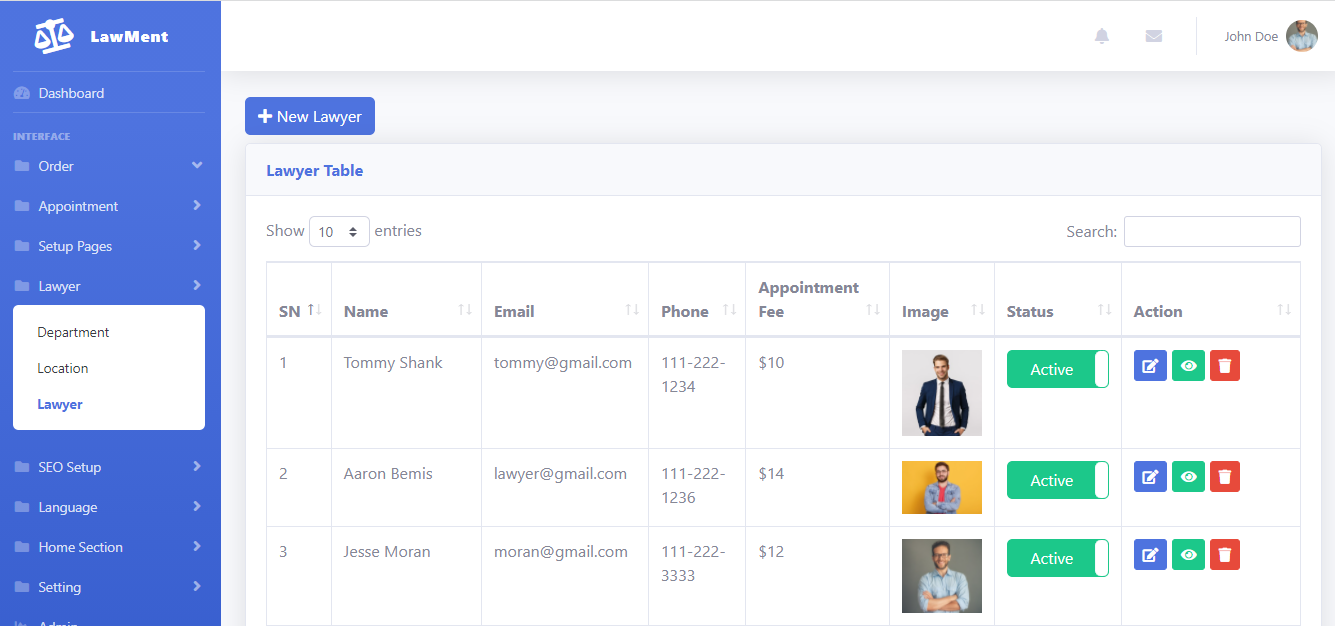
Task: Sort the table by Name column
Action: [x=366, y=311]
